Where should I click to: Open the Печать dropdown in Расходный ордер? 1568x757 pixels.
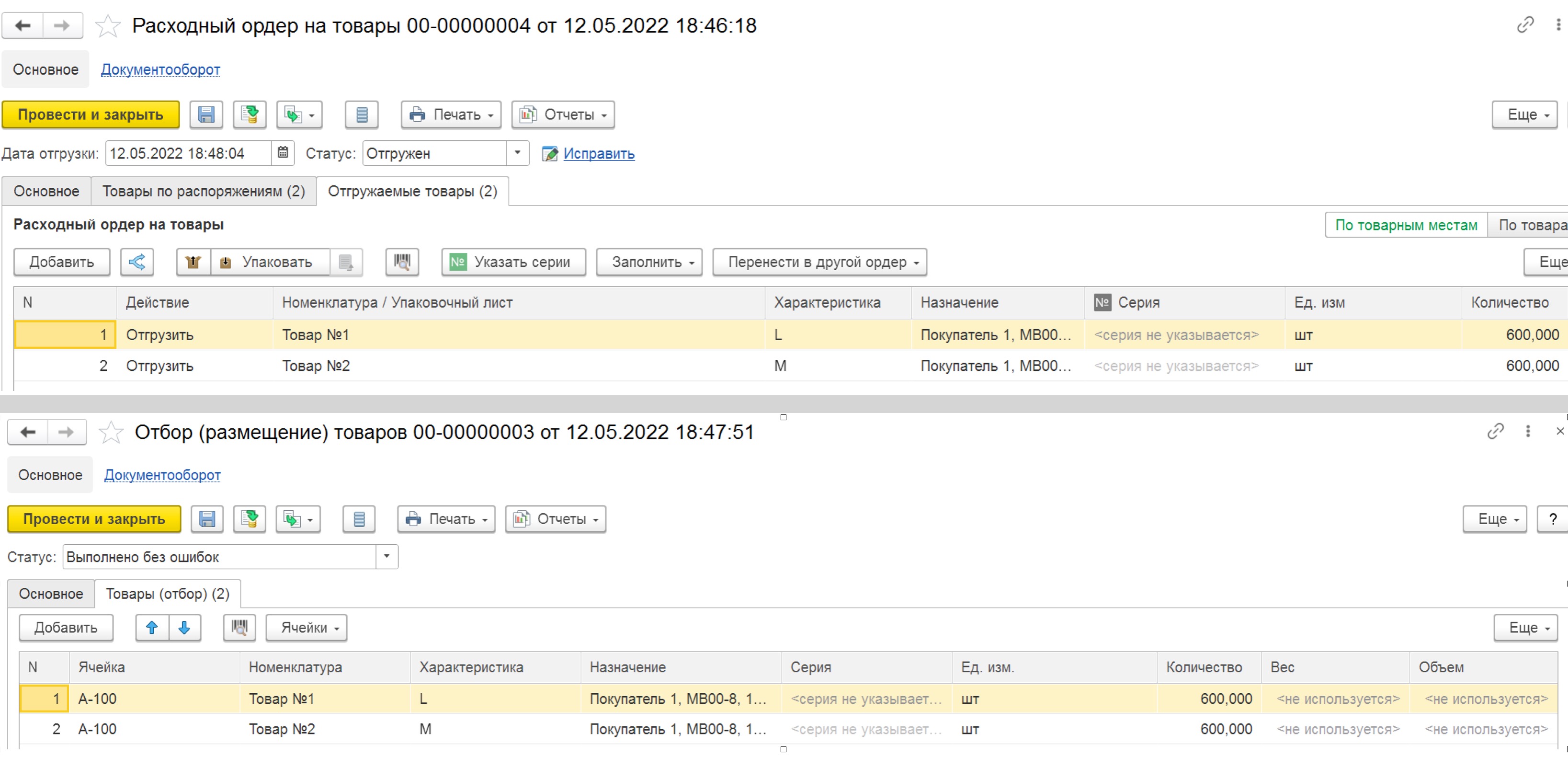click(x=451, y=115)
